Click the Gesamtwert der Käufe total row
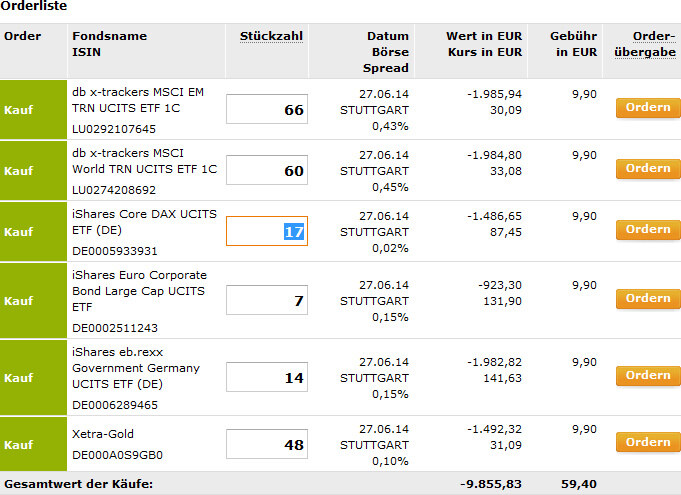 (79, 484)
